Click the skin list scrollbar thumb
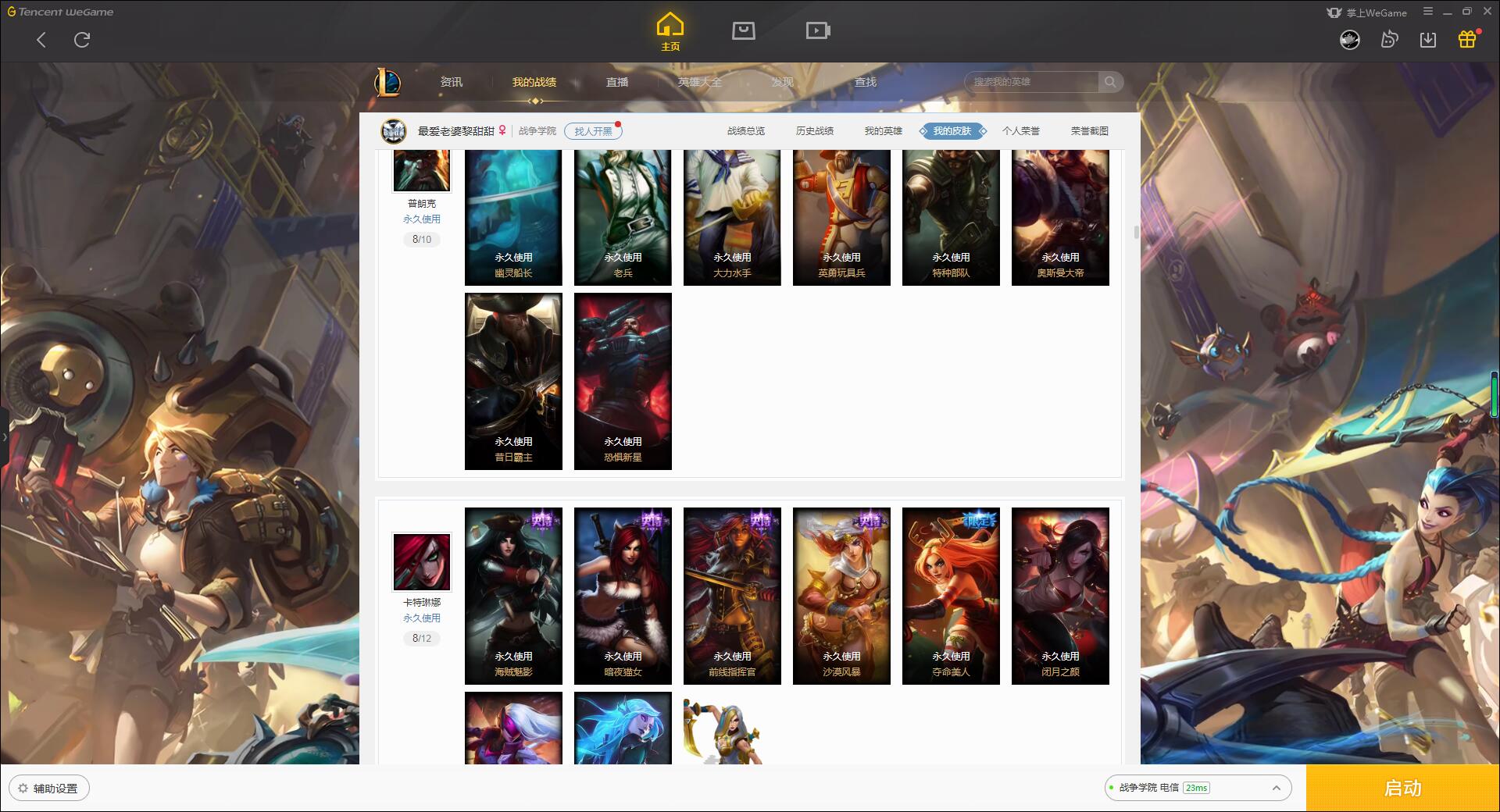This screenshot has width=1500, height=812. (x=1135, y=232)
